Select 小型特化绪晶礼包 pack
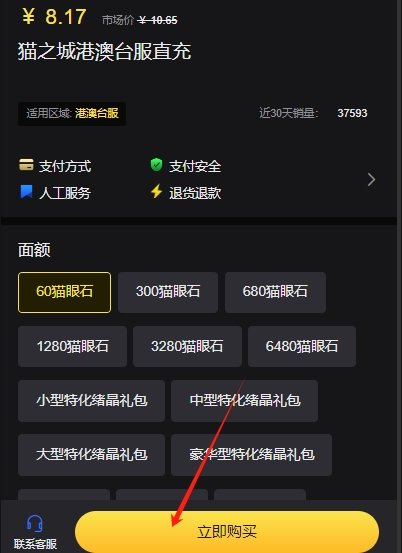Viewport: 402px width, 553px height. tap(91, 401)
